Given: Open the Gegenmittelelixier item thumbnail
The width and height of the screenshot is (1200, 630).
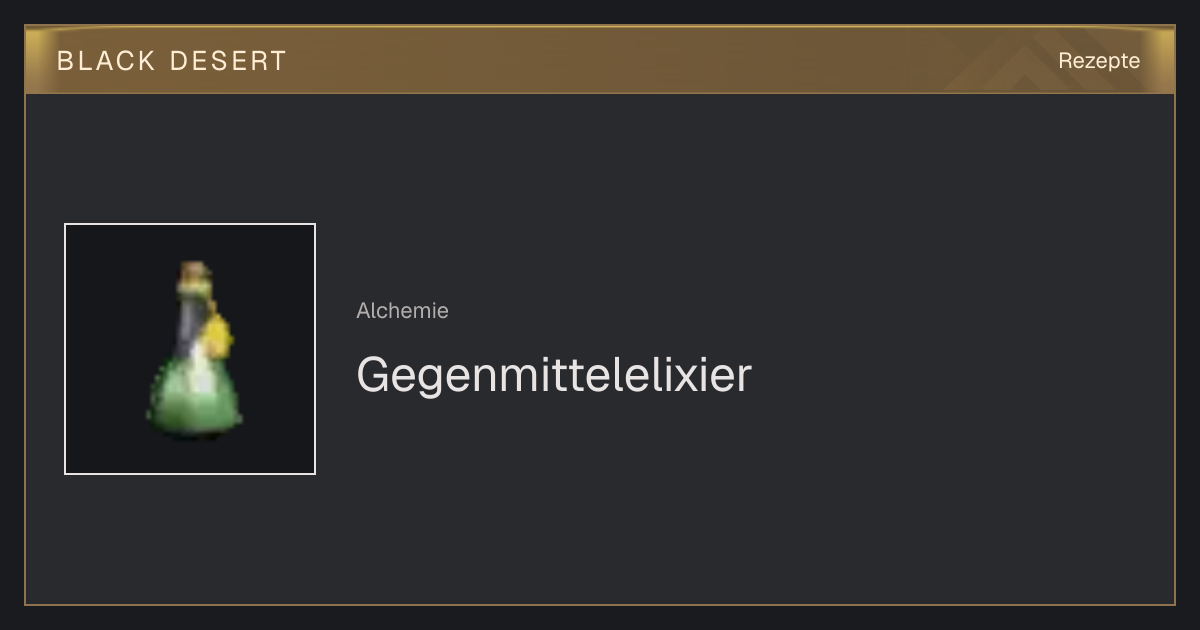Looking at the screenshot, I should coord(190,349).
